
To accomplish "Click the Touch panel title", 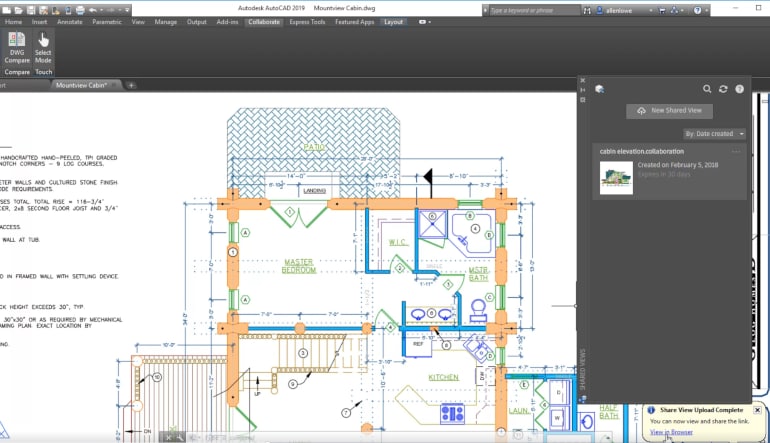I will click(43, 72).
